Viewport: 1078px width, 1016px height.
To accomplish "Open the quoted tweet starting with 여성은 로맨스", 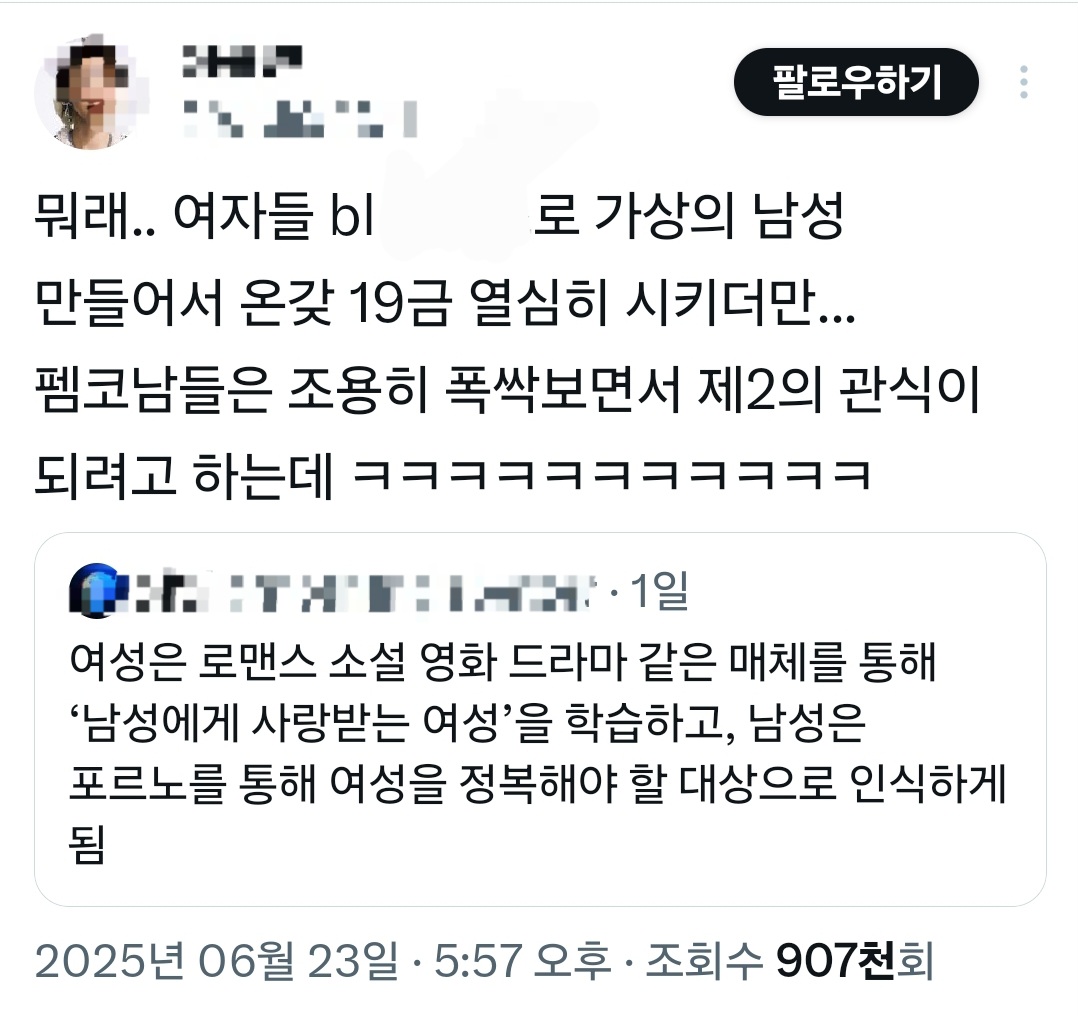I will [540, 719].
